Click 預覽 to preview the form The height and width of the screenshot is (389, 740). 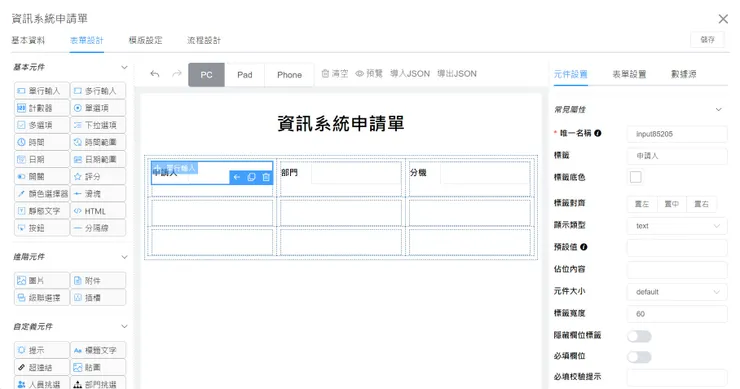pyautogui.click(x=369, y=74)
